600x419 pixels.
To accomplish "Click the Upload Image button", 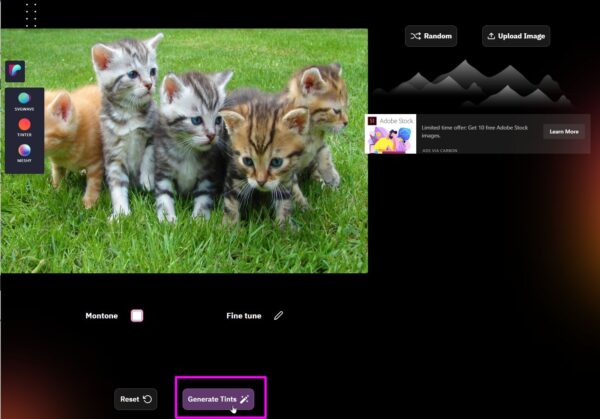I will [516, 36].
